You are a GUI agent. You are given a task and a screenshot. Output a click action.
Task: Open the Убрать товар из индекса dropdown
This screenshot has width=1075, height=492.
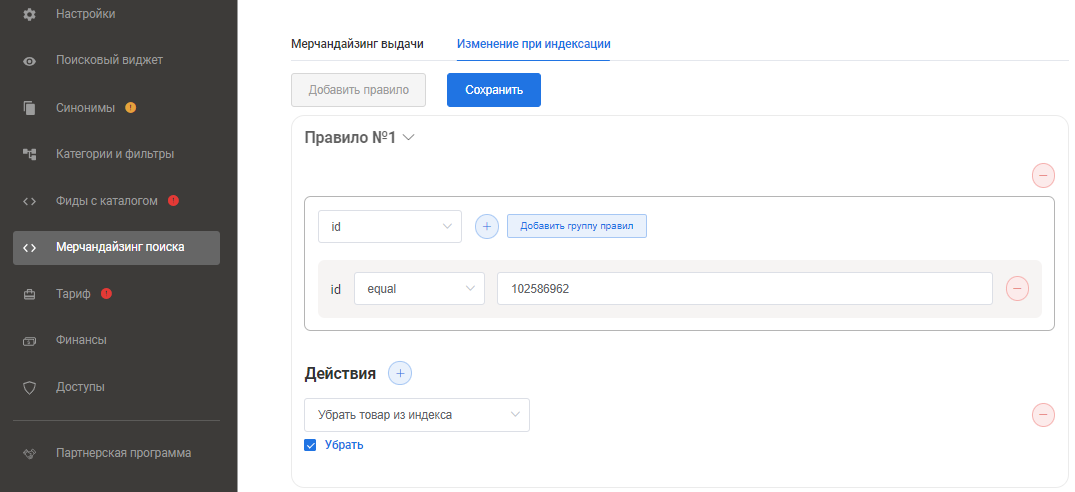[416, 415]
